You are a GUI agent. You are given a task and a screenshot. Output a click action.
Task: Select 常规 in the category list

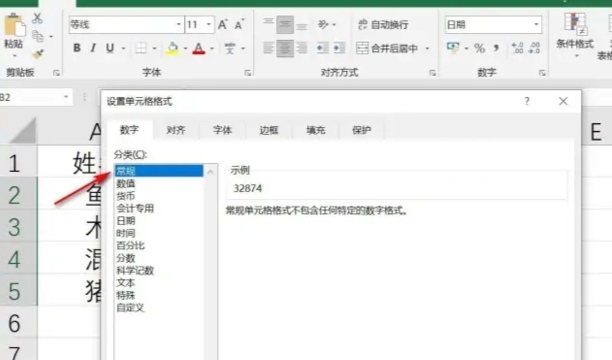[x=159, y=171]
